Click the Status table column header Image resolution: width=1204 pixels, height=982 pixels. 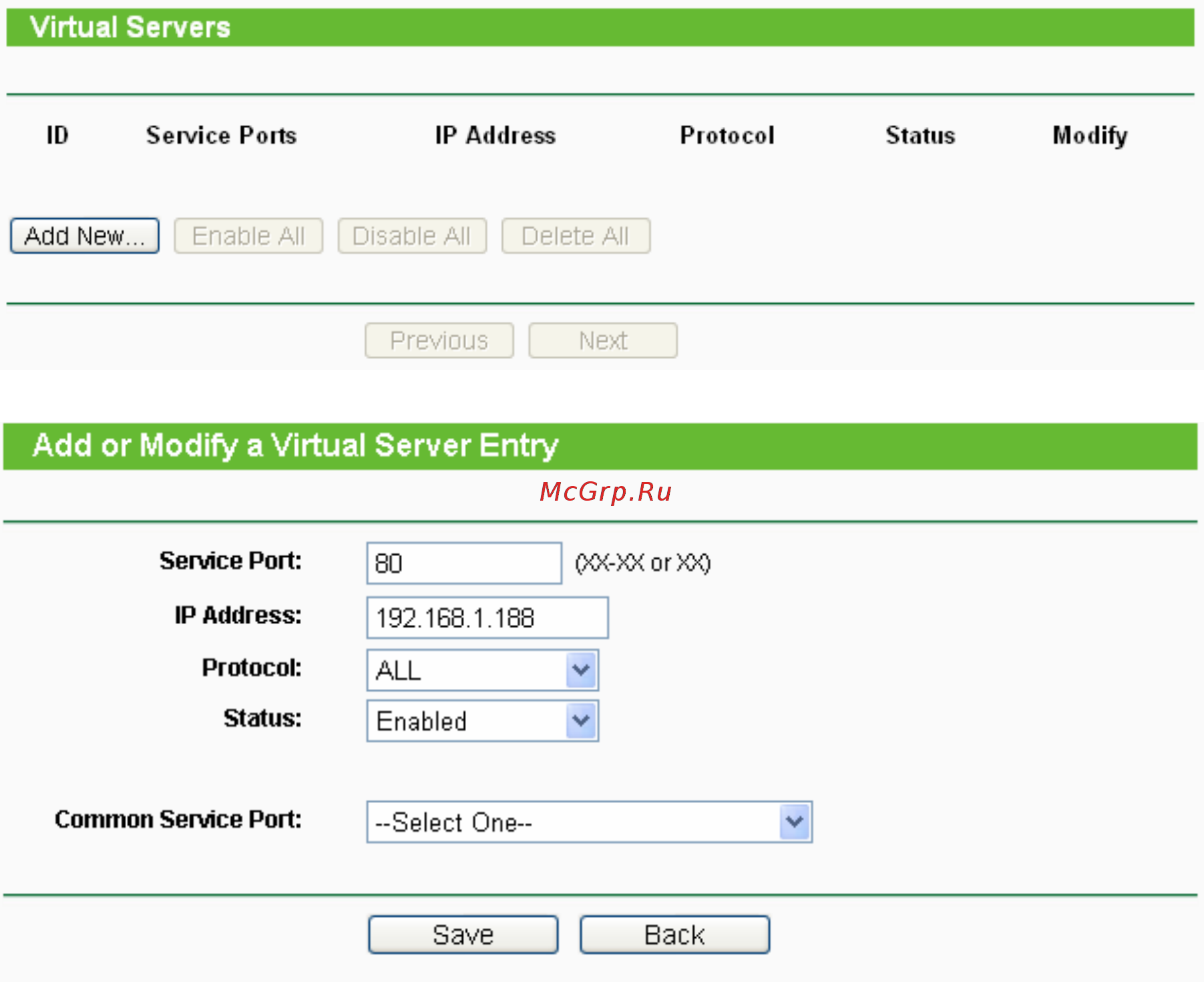920,136
